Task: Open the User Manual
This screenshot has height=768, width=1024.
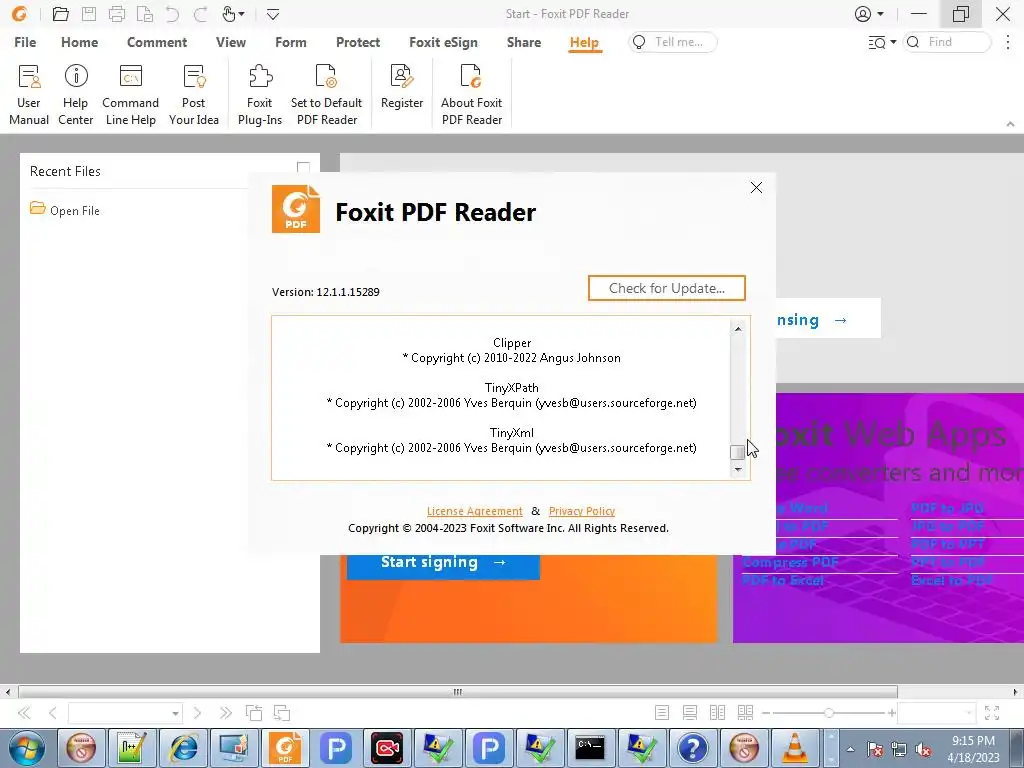Action: pyautogui.click(x=29, y=95)
